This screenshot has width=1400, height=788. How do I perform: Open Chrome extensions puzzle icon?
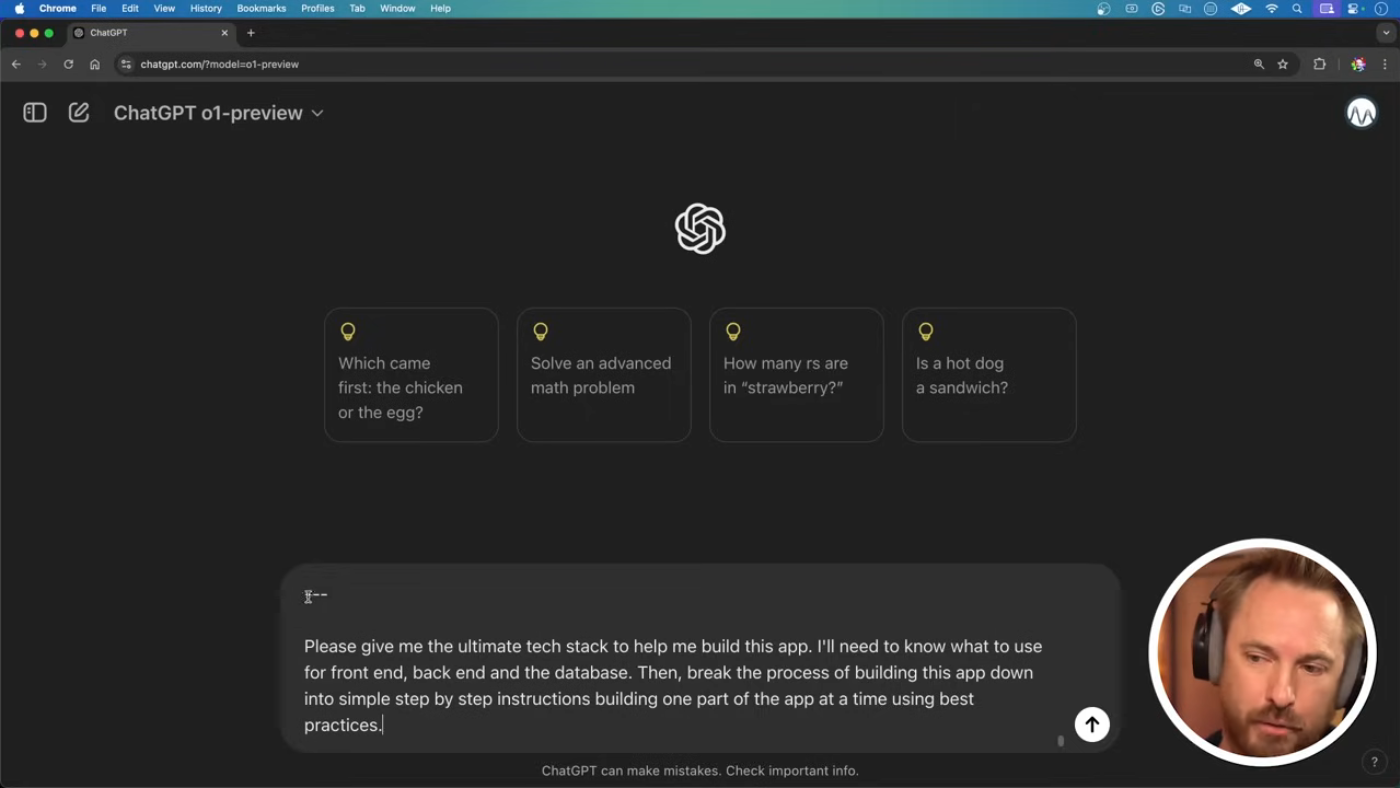[1320, 64]
